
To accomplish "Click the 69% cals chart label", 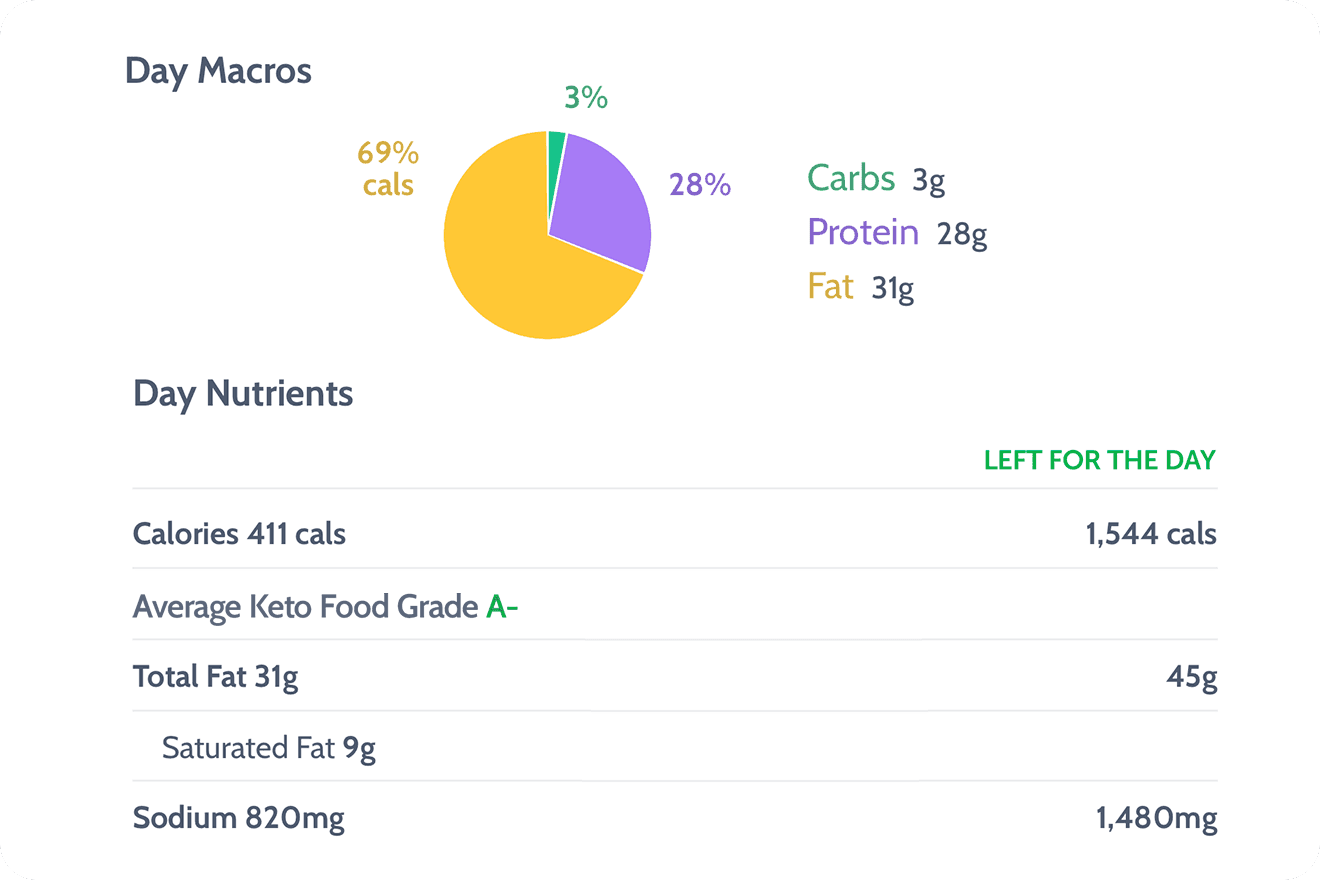I will click(388, 168).
